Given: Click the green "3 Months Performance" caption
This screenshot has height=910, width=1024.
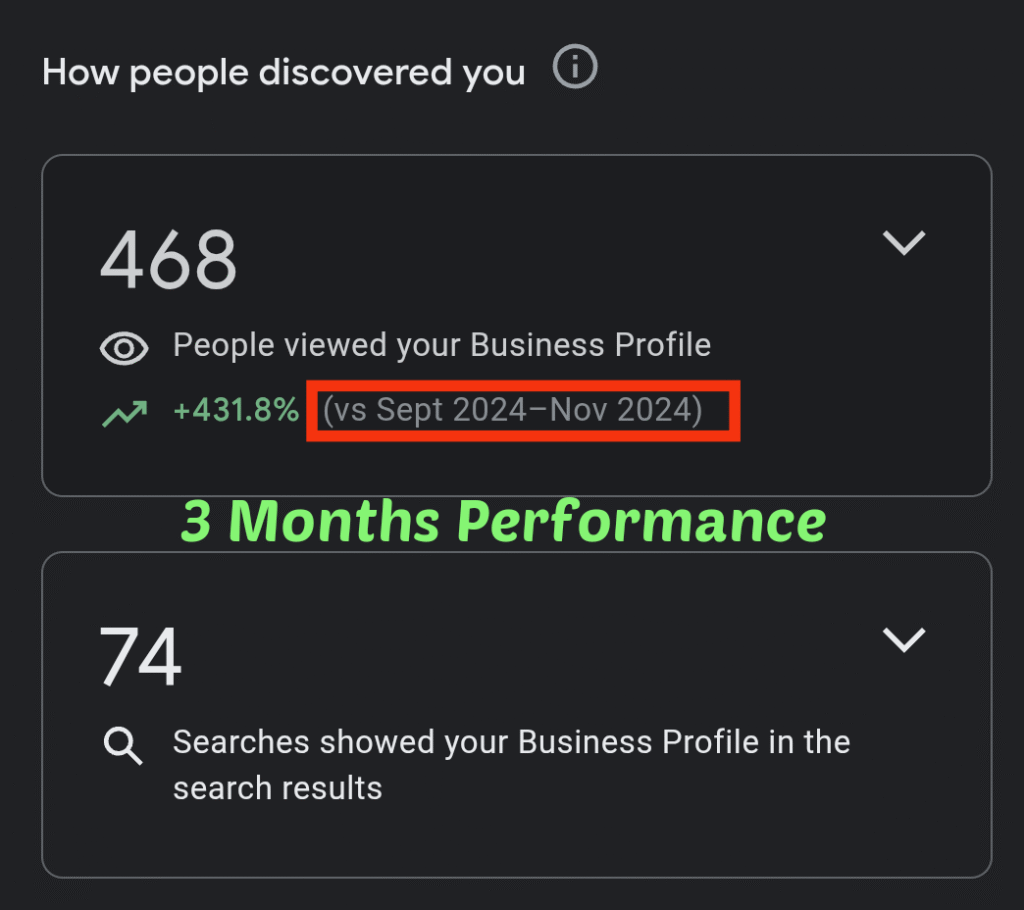Looking at the screenshot, I should pyautogui.click(x=503, y=522).
